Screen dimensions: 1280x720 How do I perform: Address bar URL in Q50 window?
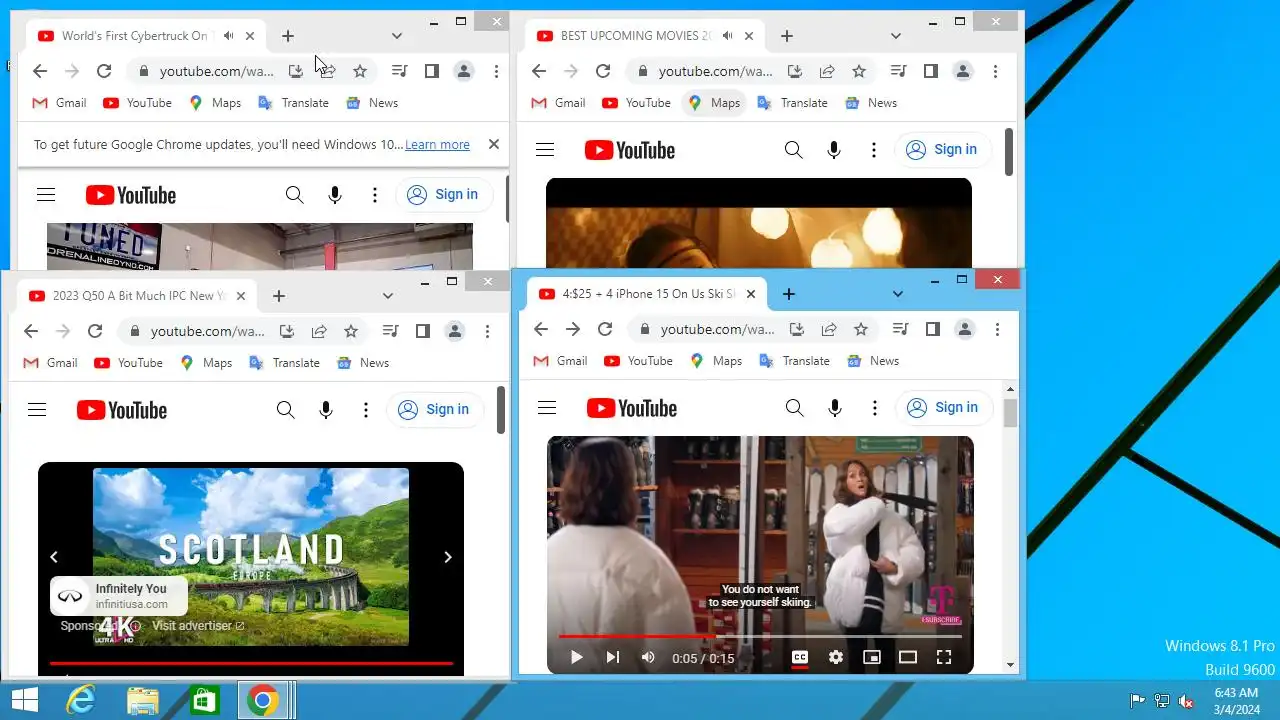[207, 331]
